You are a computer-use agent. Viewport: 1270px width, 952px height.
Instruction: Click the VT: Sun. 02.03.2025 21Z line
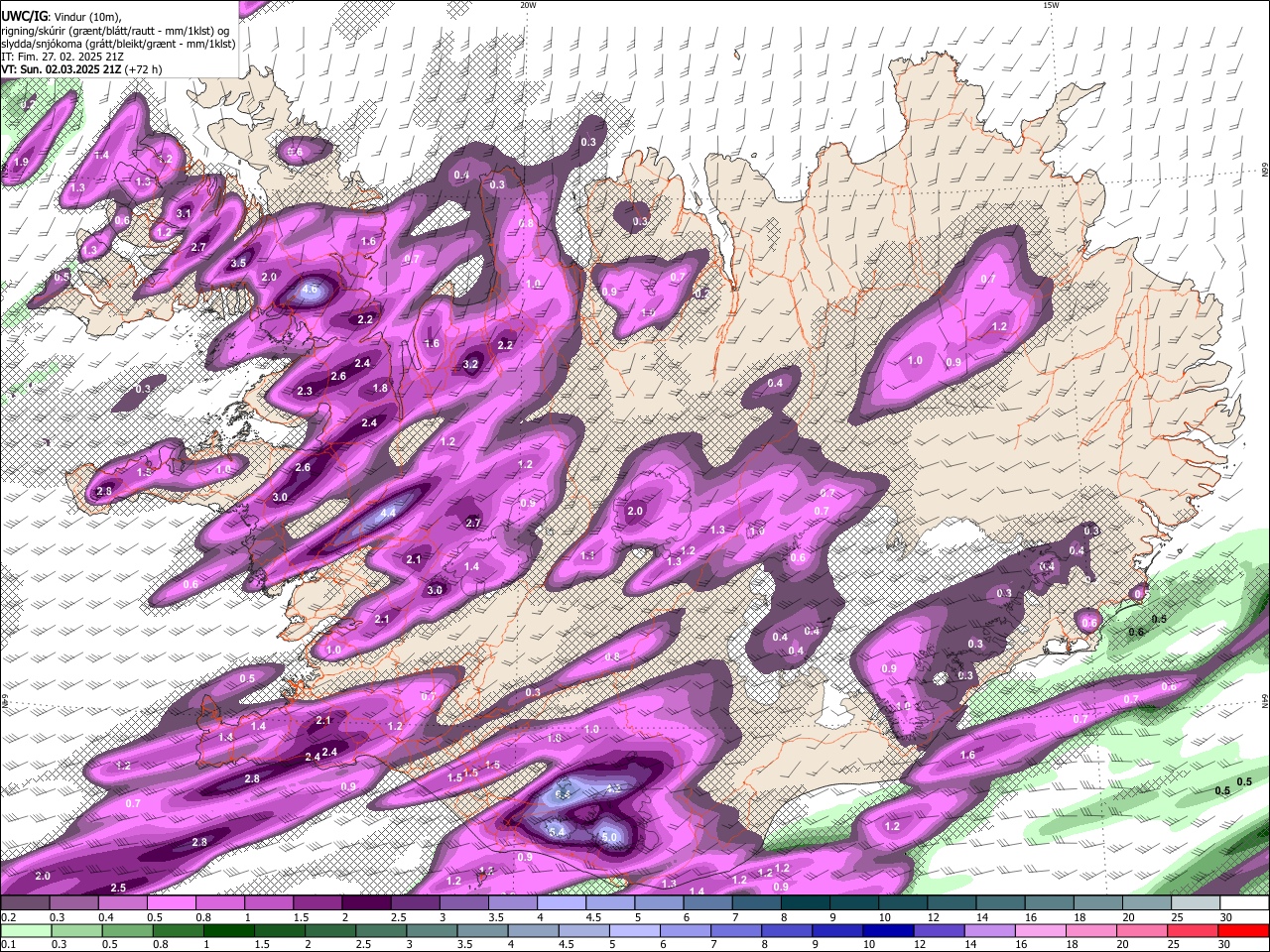pyautogui.click(x=82, y=69)
